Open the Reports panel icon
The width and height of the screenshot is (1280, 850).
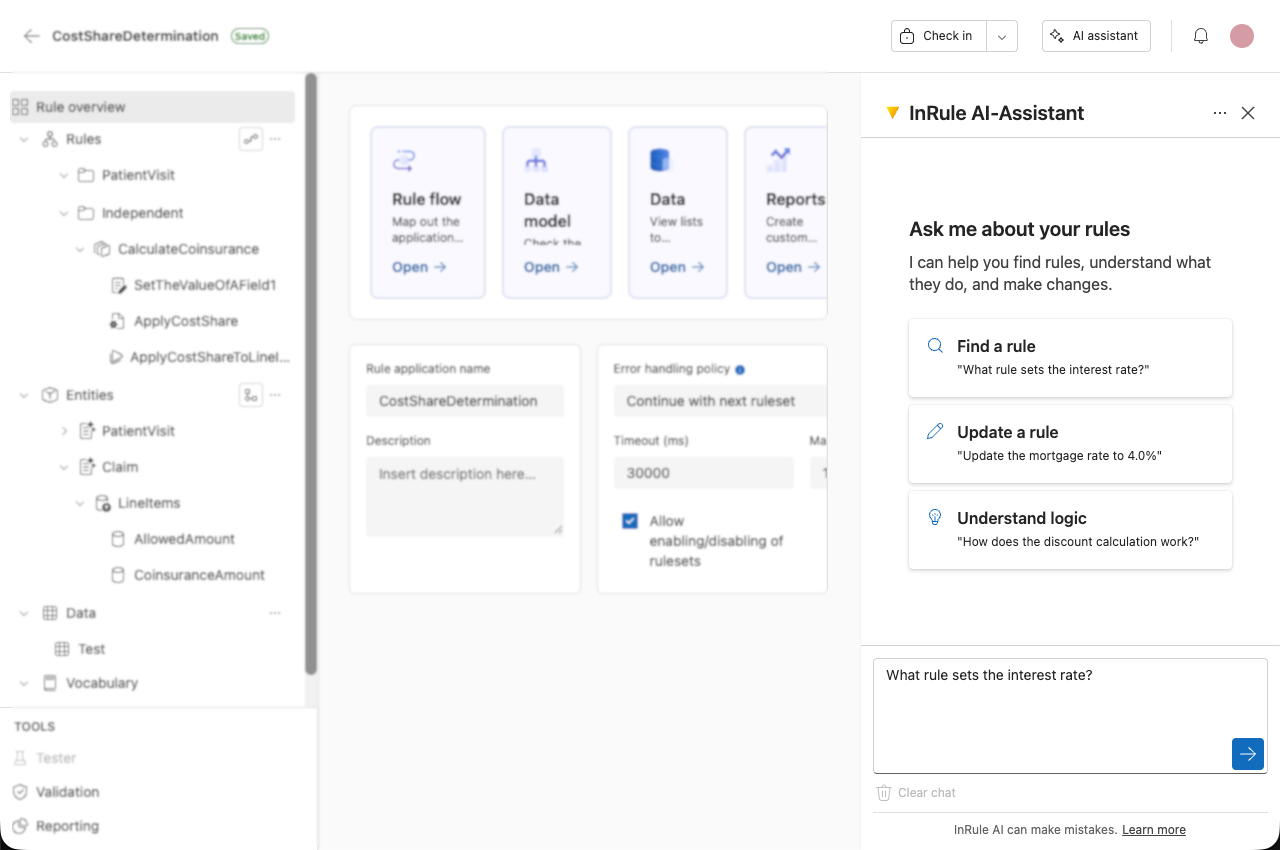point(777,159)
